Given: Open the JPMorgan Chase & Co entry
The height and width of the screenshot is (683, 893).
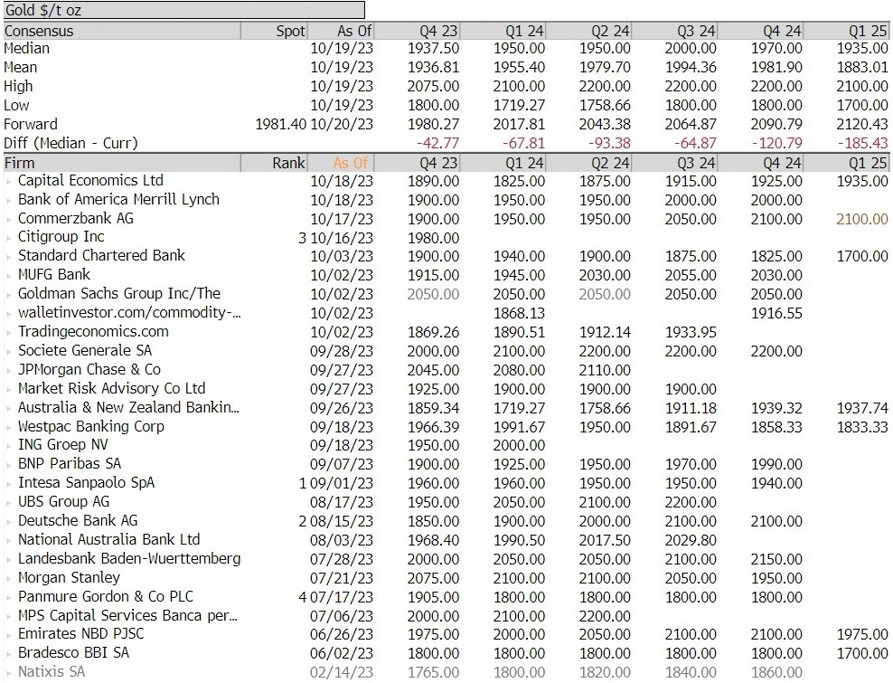Looking at the screenshot, I should [x=89, y=370].
